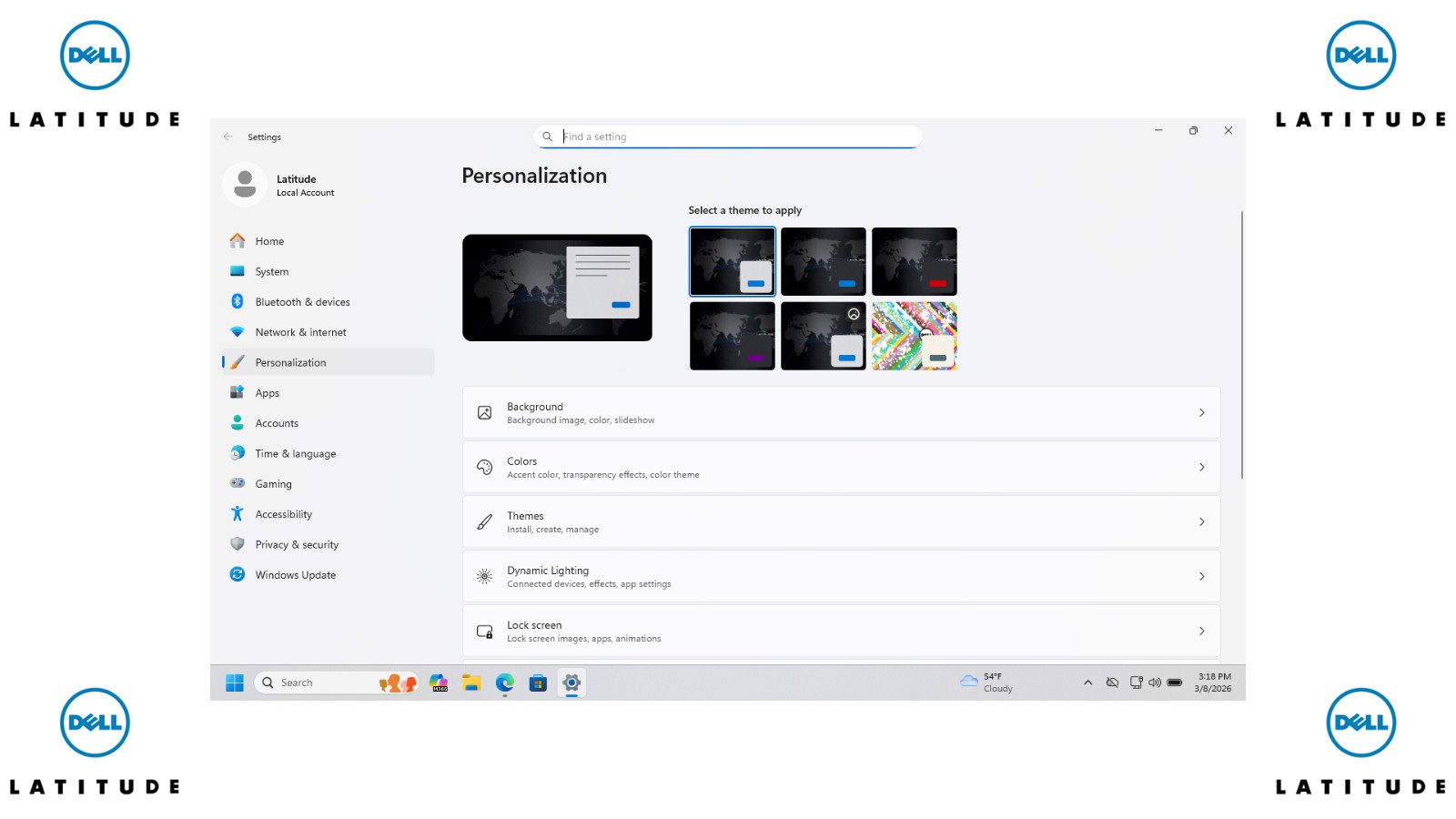Click the Personalization page heading

click(534, 176)
